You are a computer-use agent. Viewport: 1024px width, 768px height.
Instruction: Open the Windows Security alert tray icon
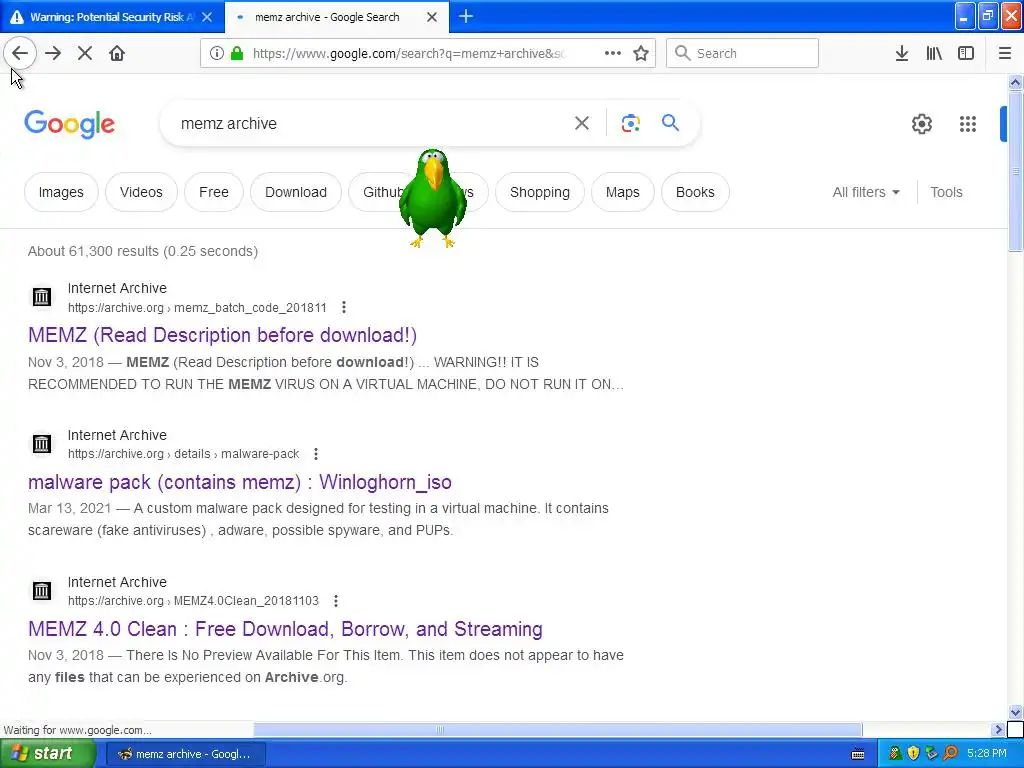pyautogui.click(x=913, y=754)
